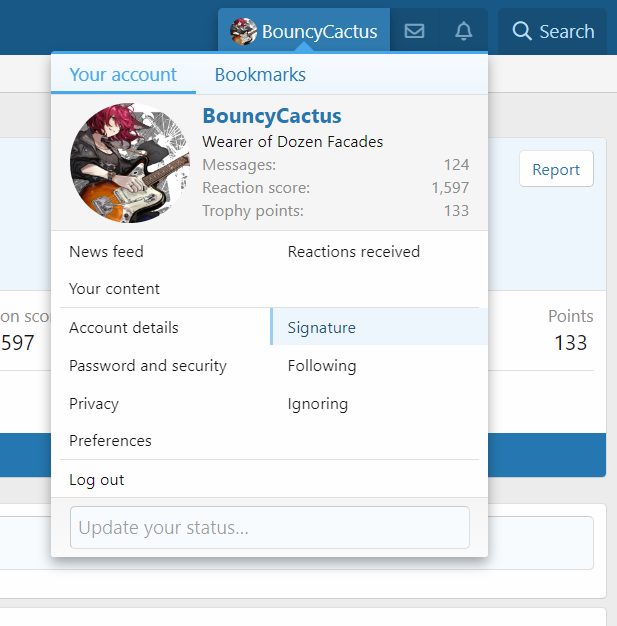Image resolution: width=617 pixels, height=626 pixels.
Task: Open the inbox envelope icon
Action: point(414,31)
